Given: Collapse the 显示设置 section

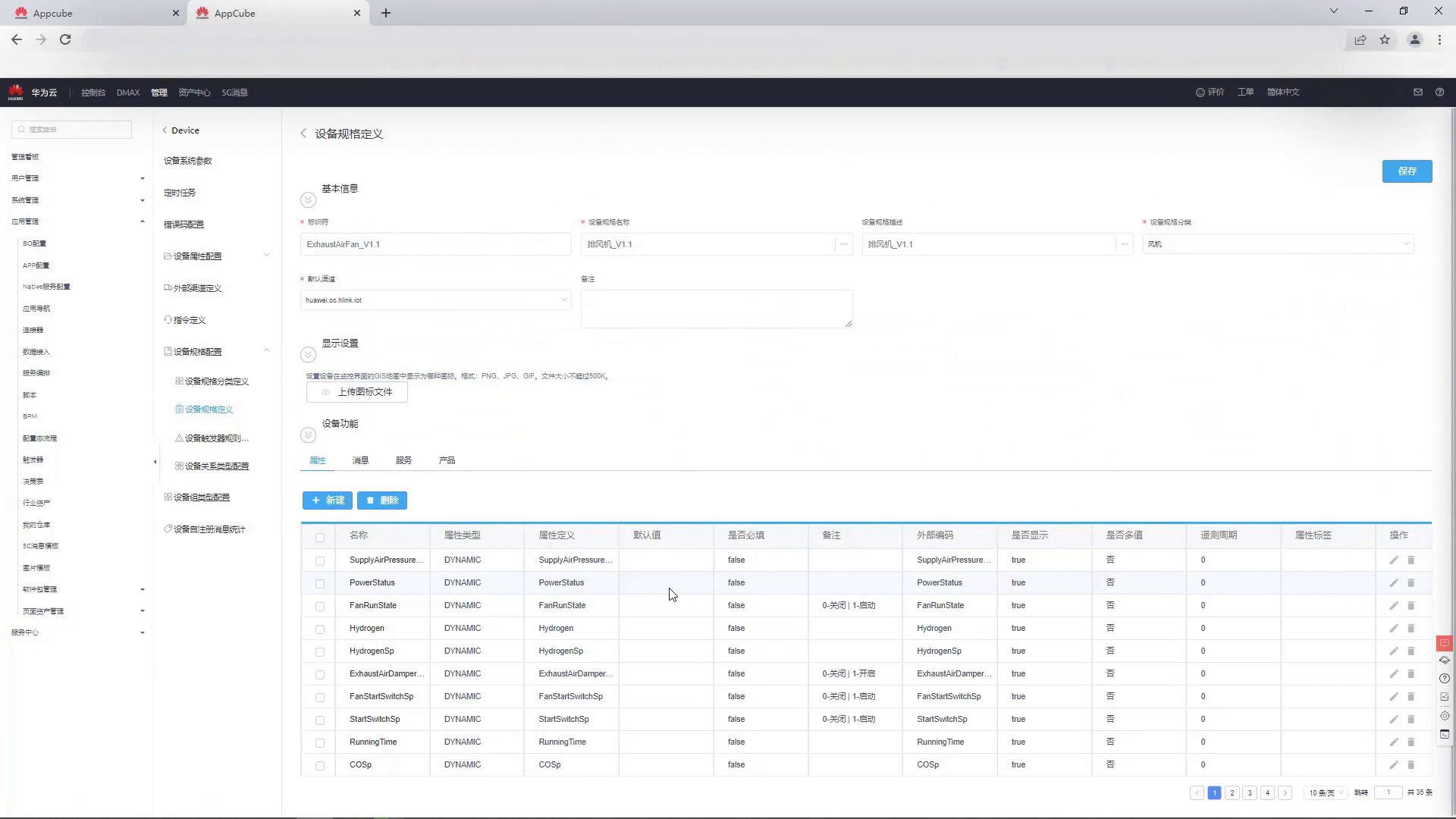Looking at the screenshot, I should point(308,355).
